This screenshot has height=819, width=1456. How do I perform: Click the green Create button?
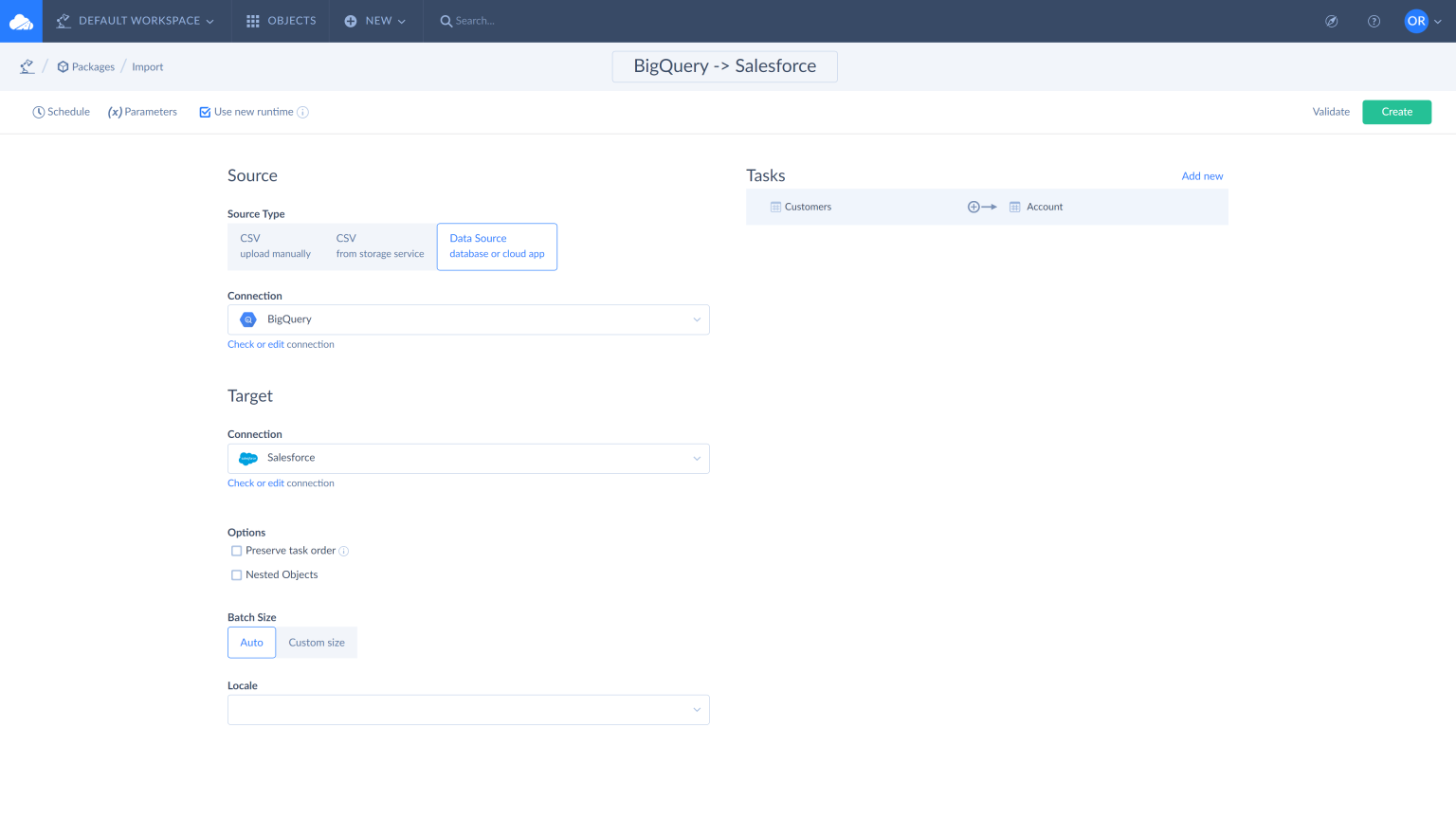1396,111
